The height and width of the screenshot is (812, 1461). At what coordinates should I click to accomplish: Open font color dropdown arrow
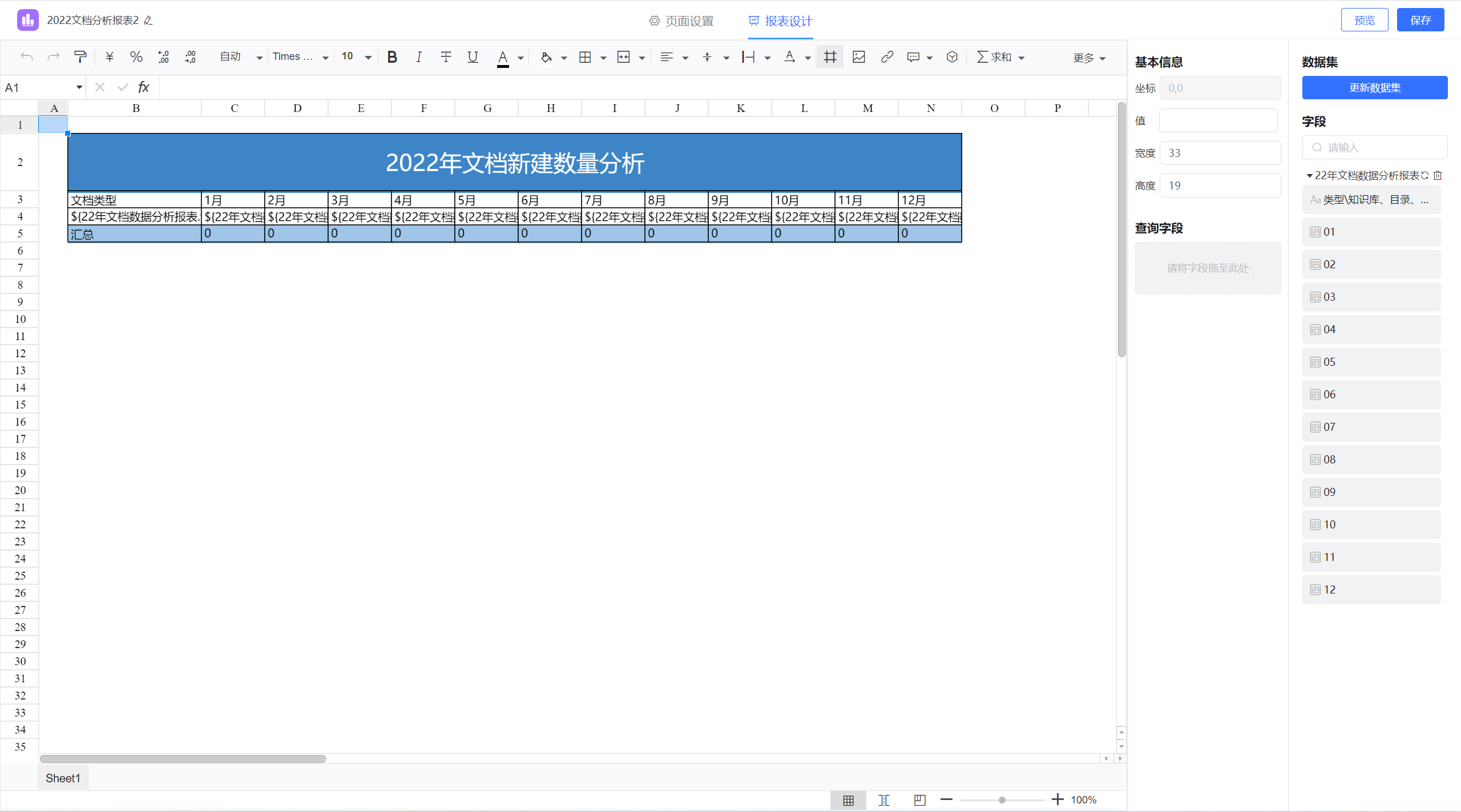(x=520, y=58)
